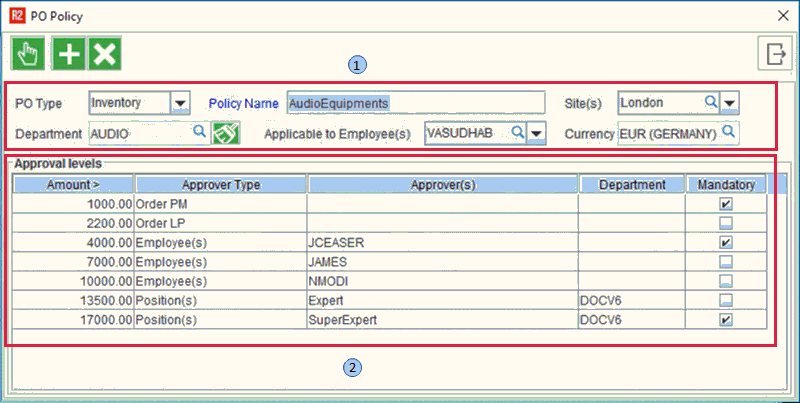Open the PO Type dropdown
Screen dimensions: 800x403
point(180,102)
